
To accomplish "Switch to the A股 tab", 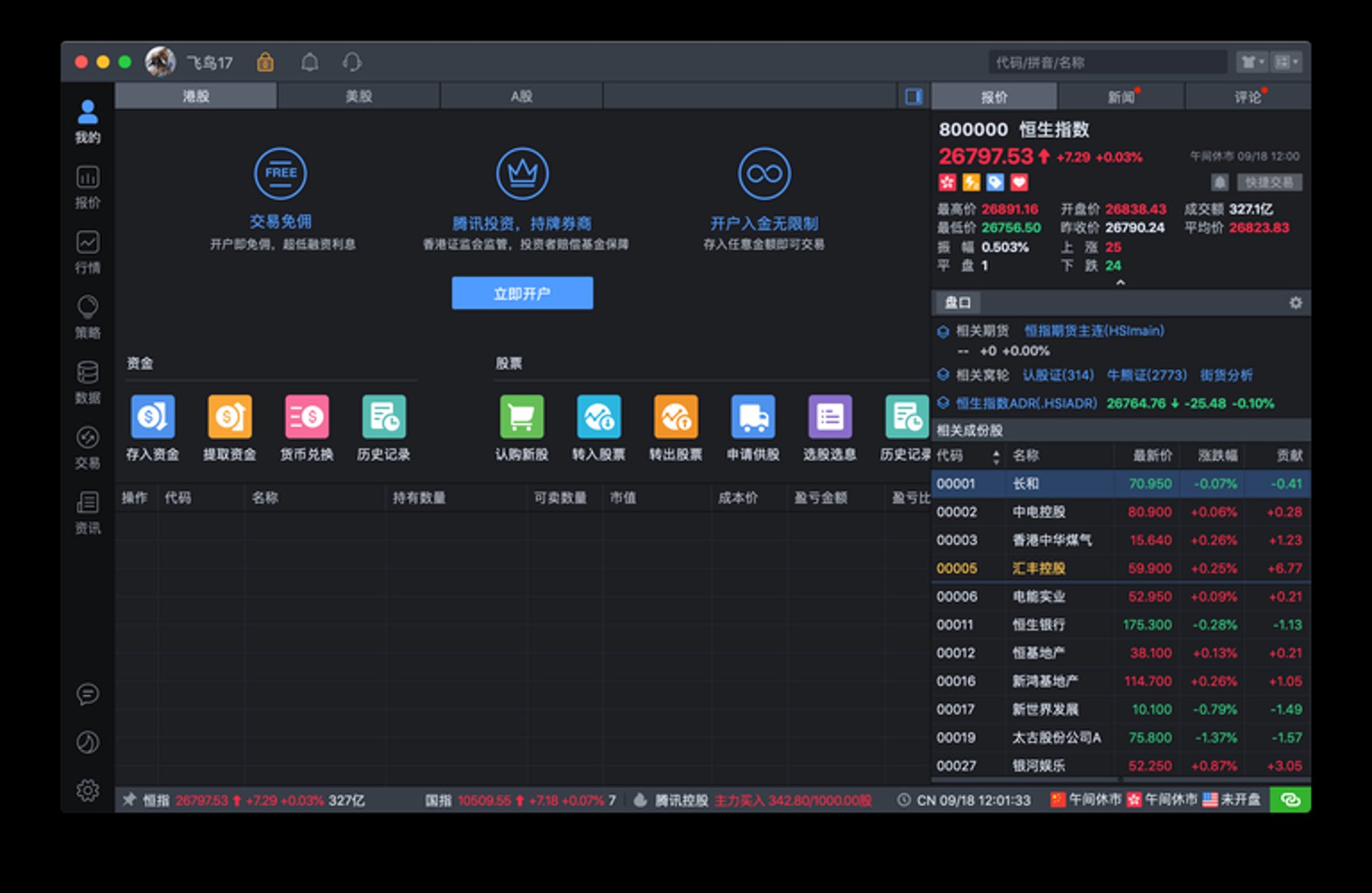I will (522, 96).
